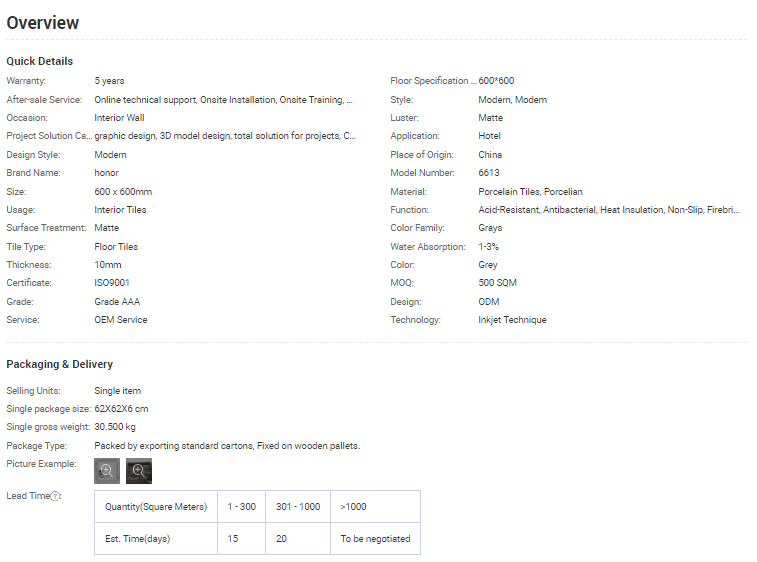Click the 'To be negotiated' cell
The height and width of the screenshot is (562, 757).
[x=375, y=539]
